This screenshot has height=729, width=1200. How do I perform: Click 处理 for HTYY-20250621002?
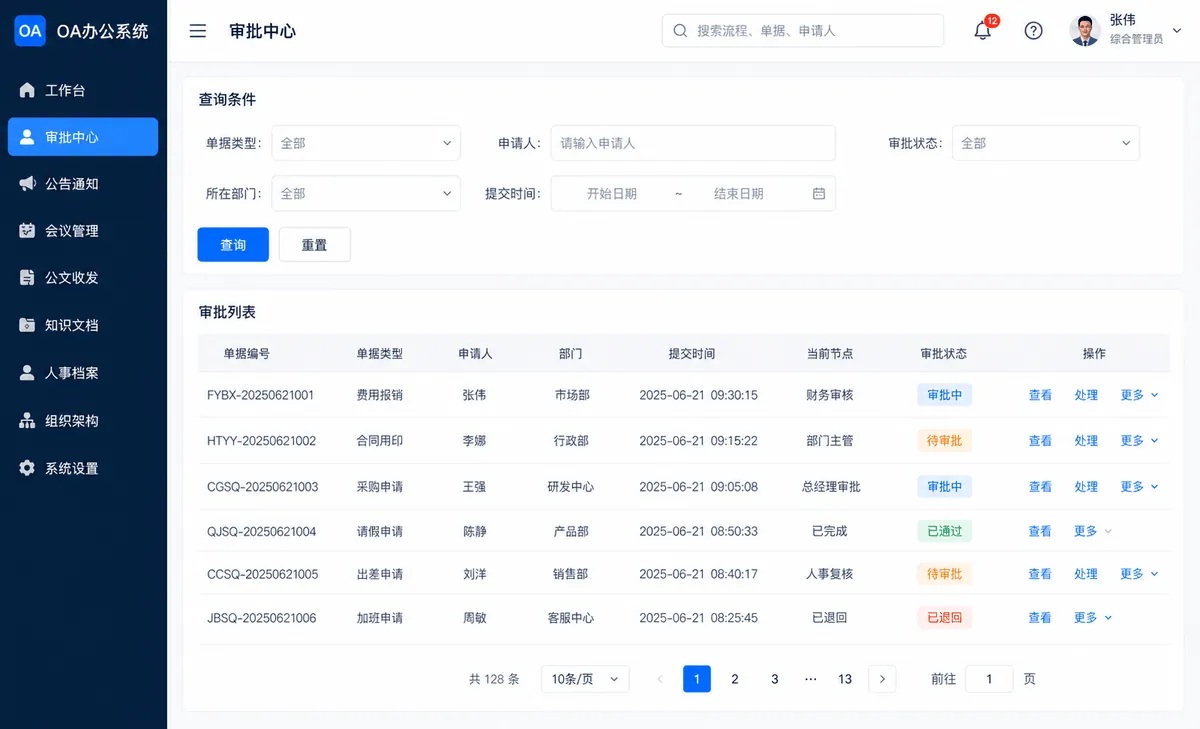(x=1086, y=441)
